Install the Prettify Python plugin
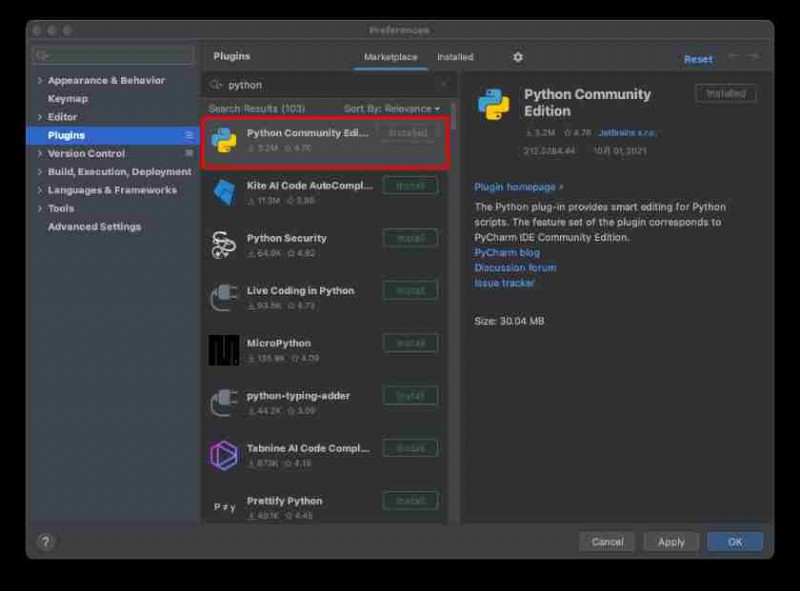 pyautogui.click(x=410, y=501)
